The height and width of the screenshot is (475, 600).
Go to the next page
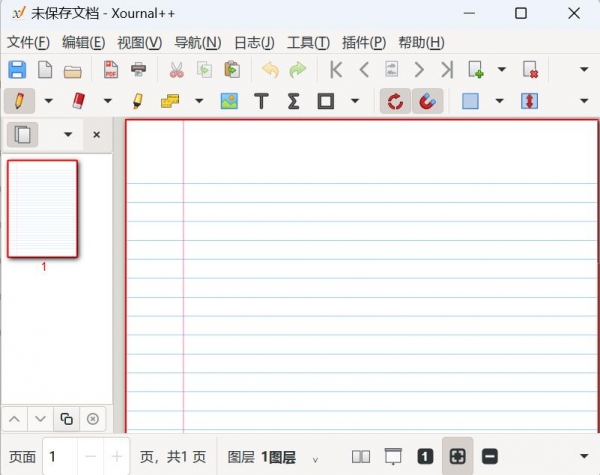pos(419,70)
